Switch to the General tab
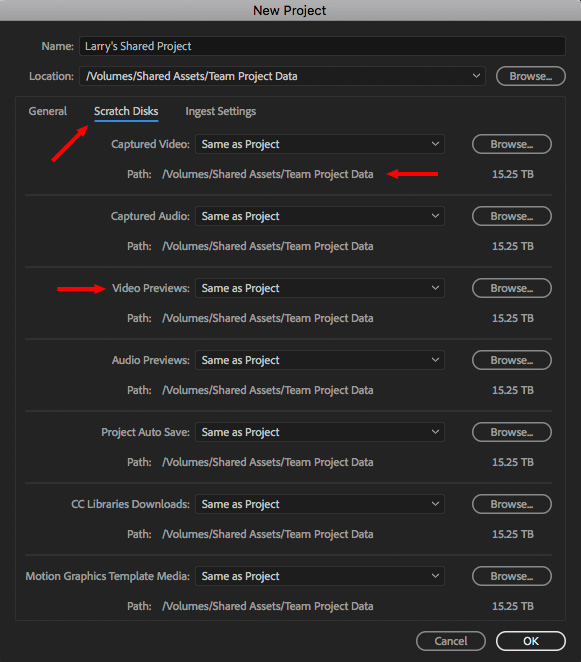 [x=48, y=111]
